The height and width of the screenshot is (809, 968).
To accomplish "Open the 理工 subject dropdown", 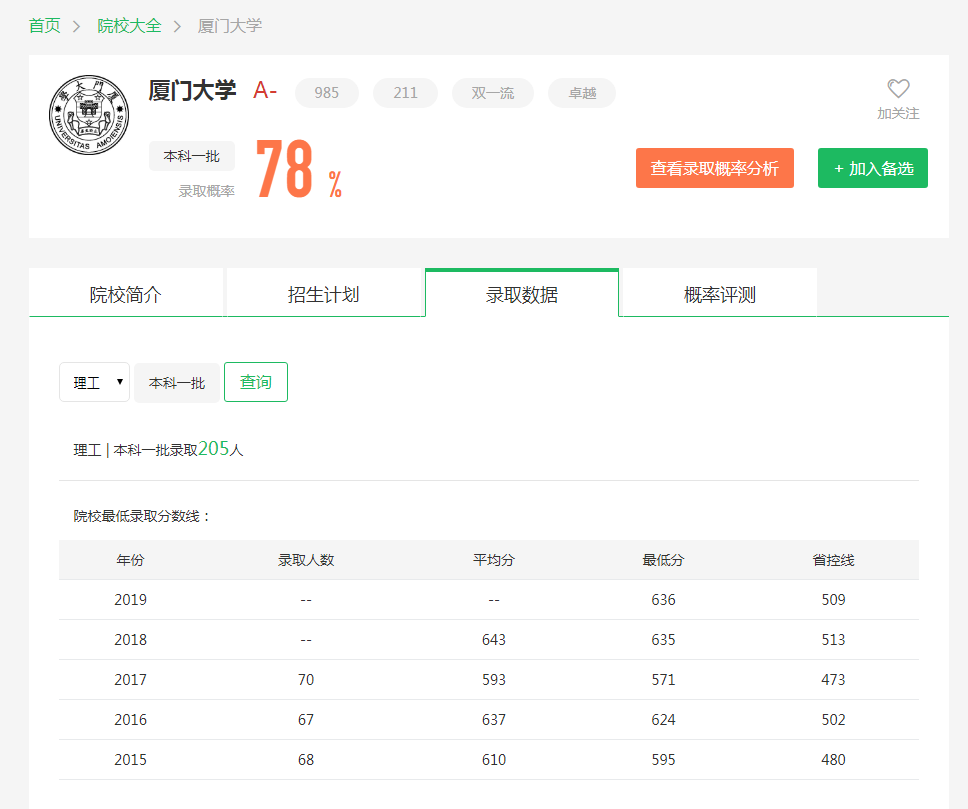I will [x=94, y=382].
